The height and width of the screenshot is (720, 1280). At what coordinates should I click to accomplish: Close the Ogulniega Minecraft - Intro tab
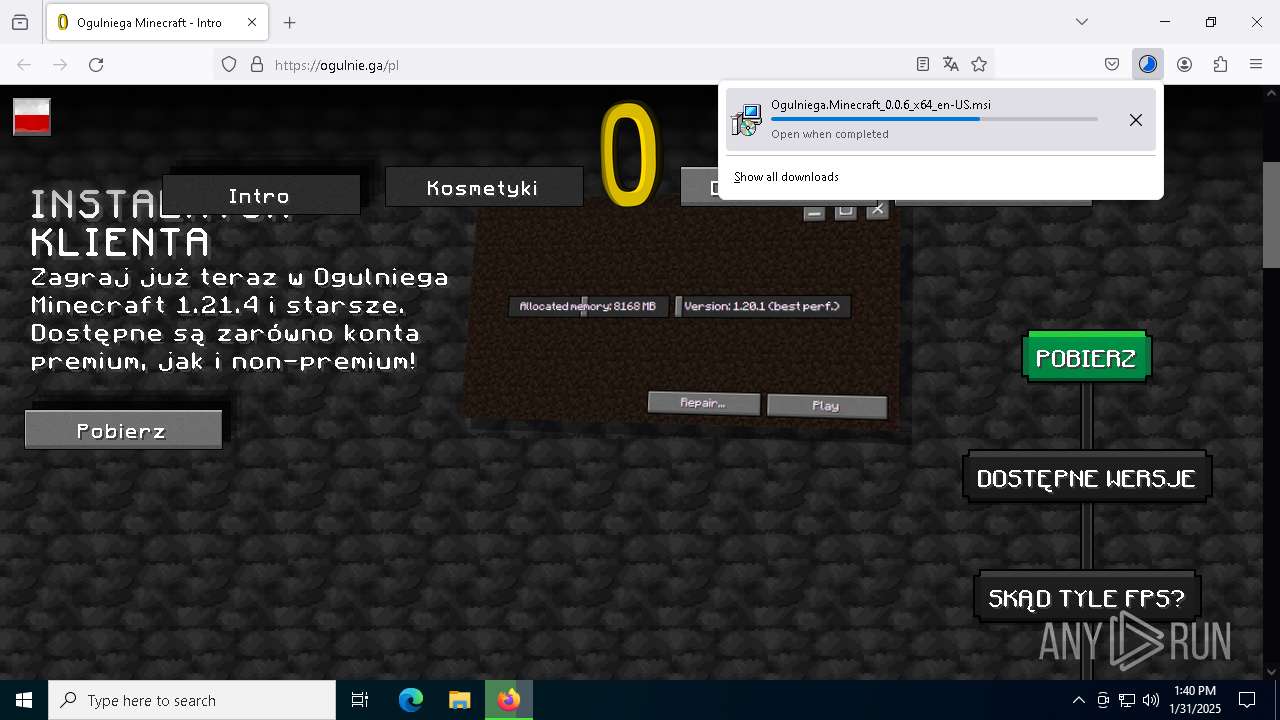point(252,22)
